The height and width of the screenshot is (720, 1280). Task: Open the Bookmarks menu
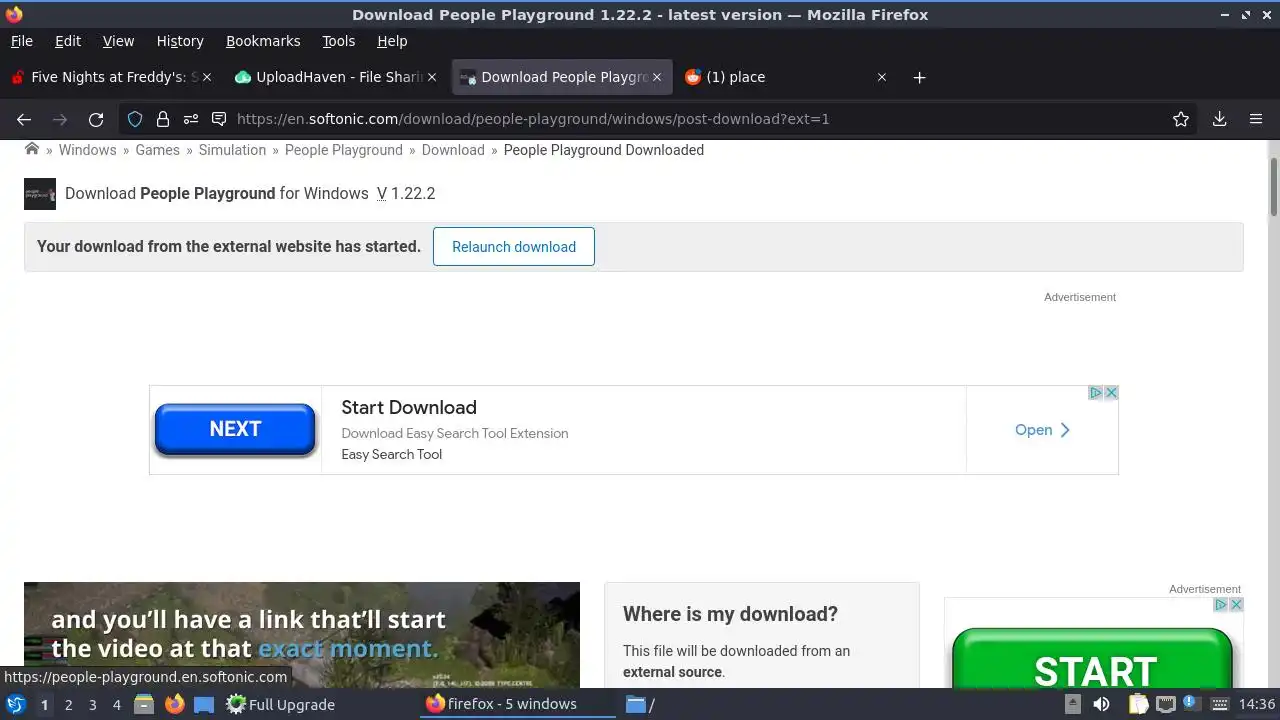263,41
